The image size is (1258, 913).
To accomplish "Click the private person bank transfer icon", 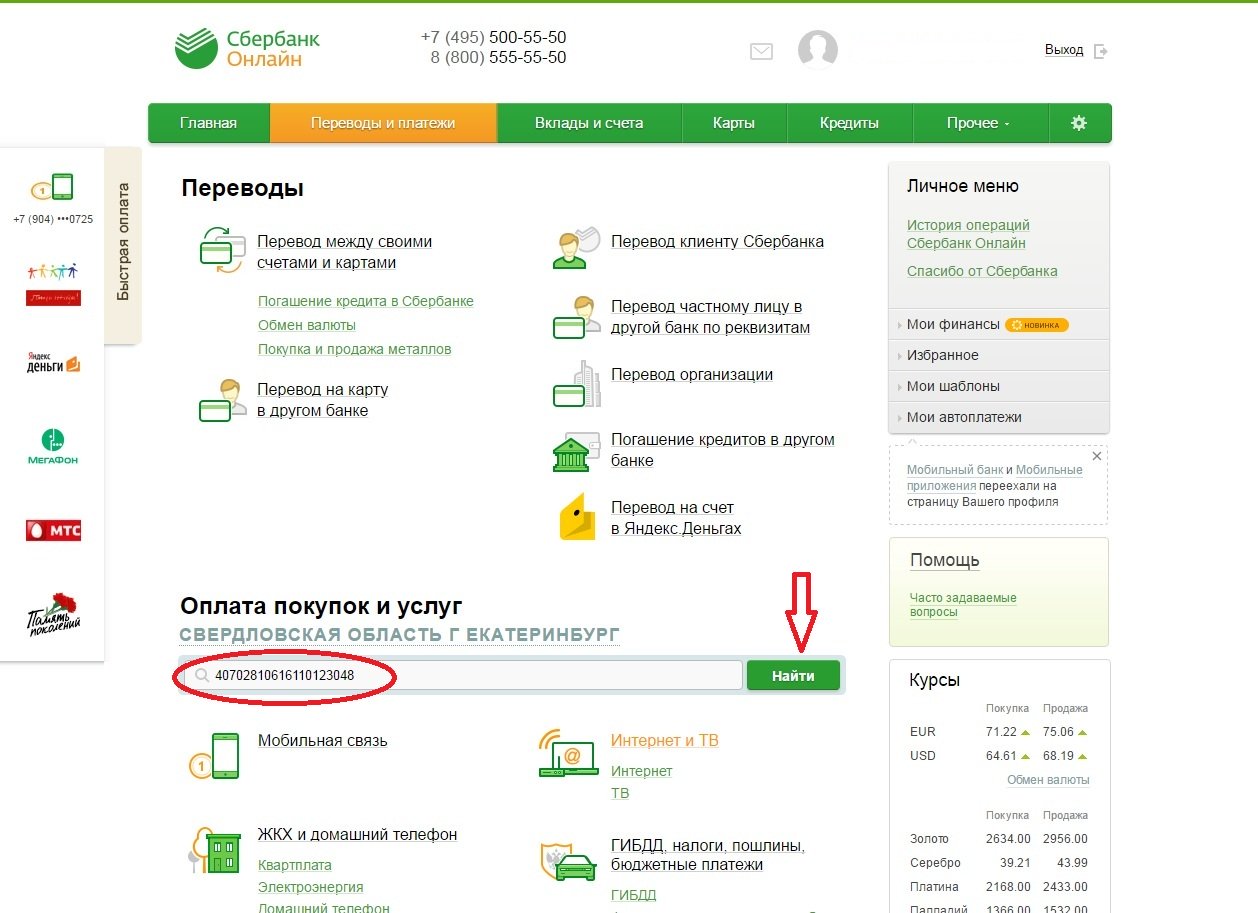I will pos(575,317).
